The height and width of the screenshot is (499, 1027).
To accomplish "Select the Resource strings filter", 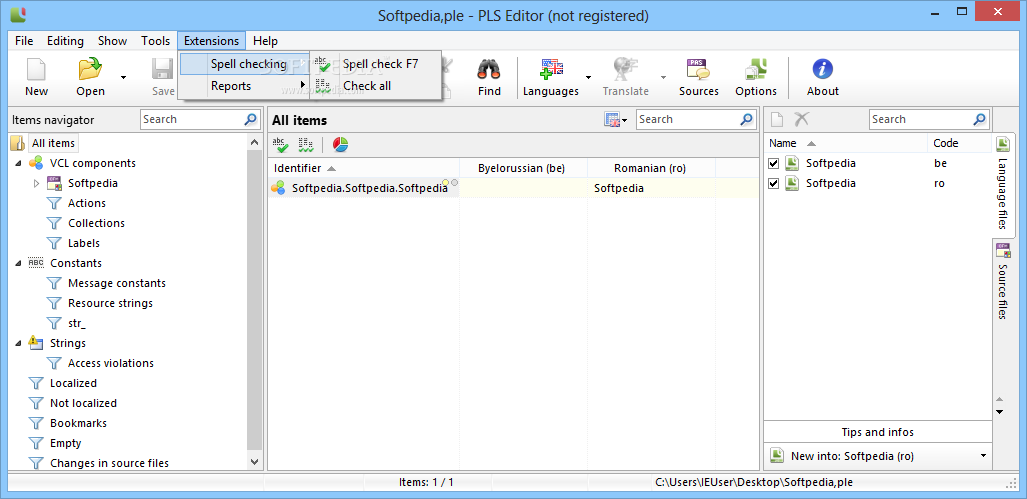I will [x=110, y=303].
